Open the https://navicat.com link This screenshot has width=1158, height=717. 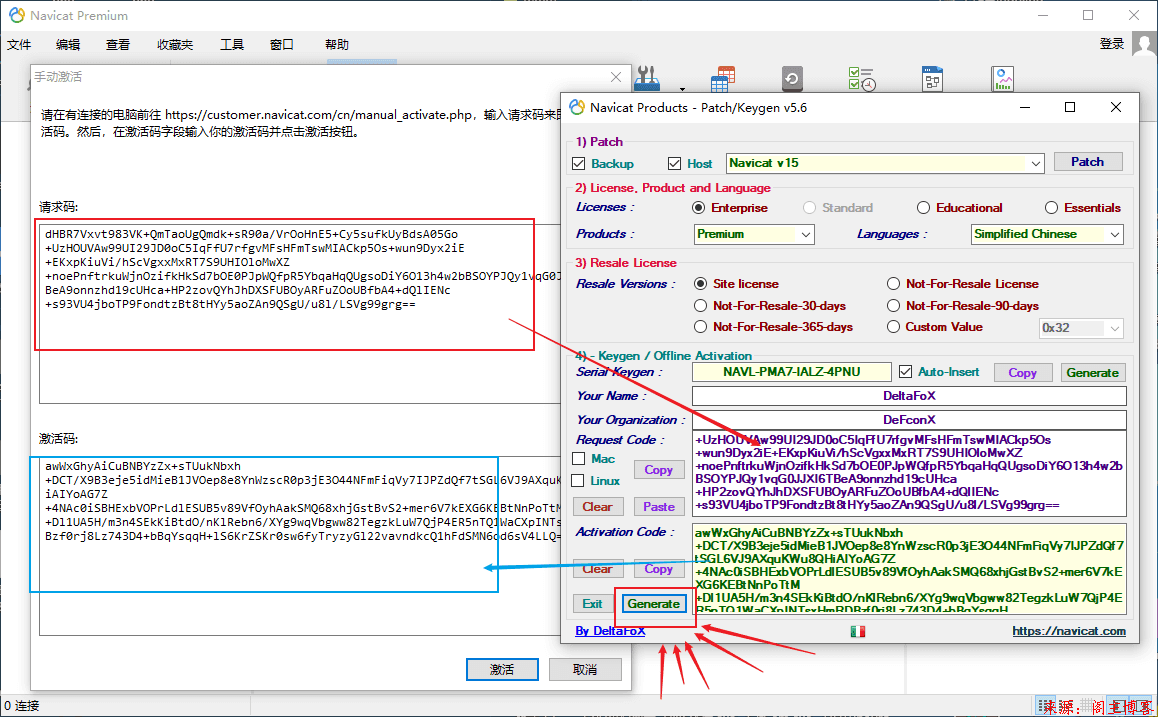[x=1069, y=631]
